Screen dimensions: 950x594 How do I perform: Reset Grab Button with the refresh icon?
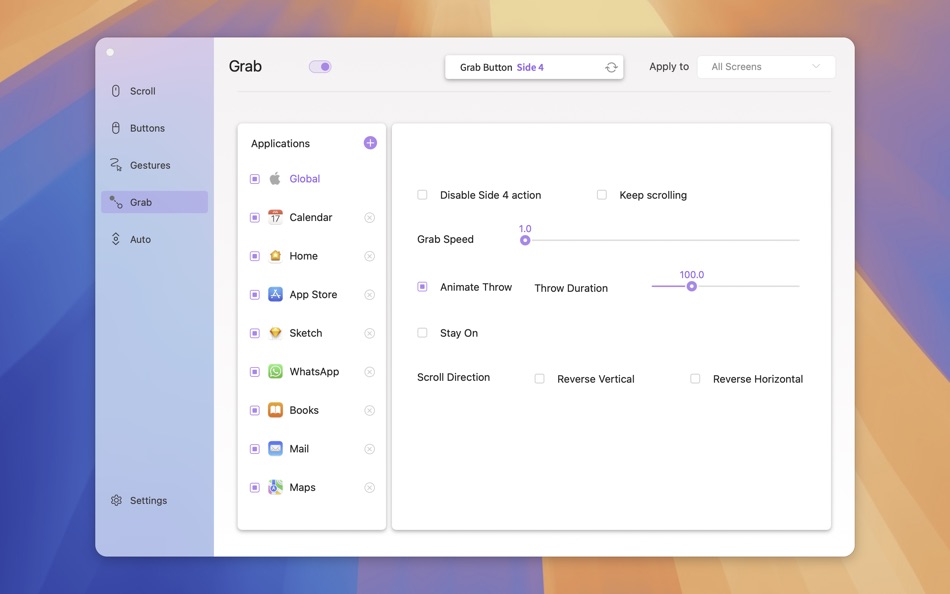click(611, 67)
